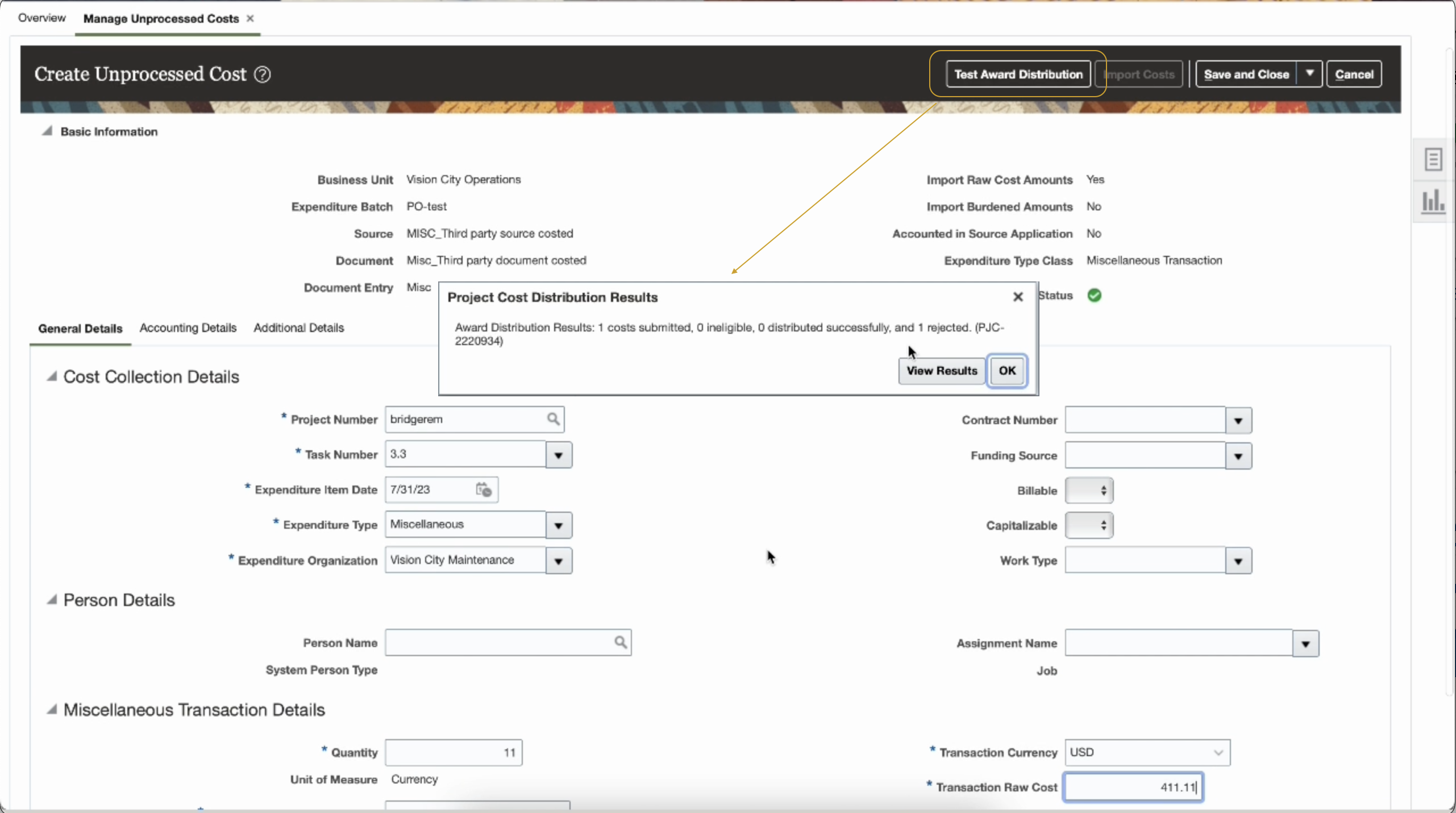
Task: Open the bar chart side panel icon
Action: pyautogui.click(x=1433, y=201)
